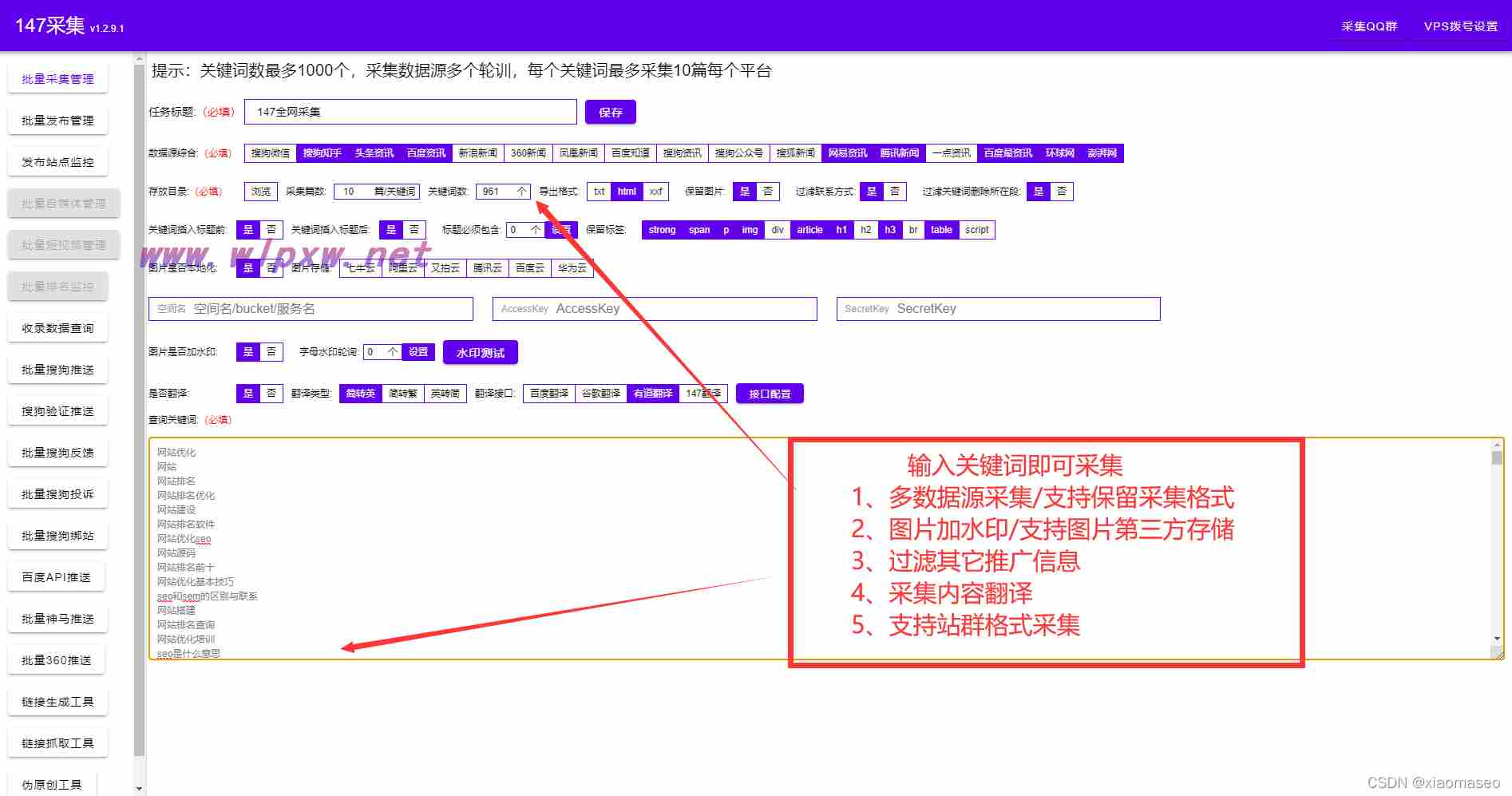Viewport: 1512px width, 796px height.
Task: Toggle the 头条资讯 data source
Action: pyautogui.click(x=374, y=153)
